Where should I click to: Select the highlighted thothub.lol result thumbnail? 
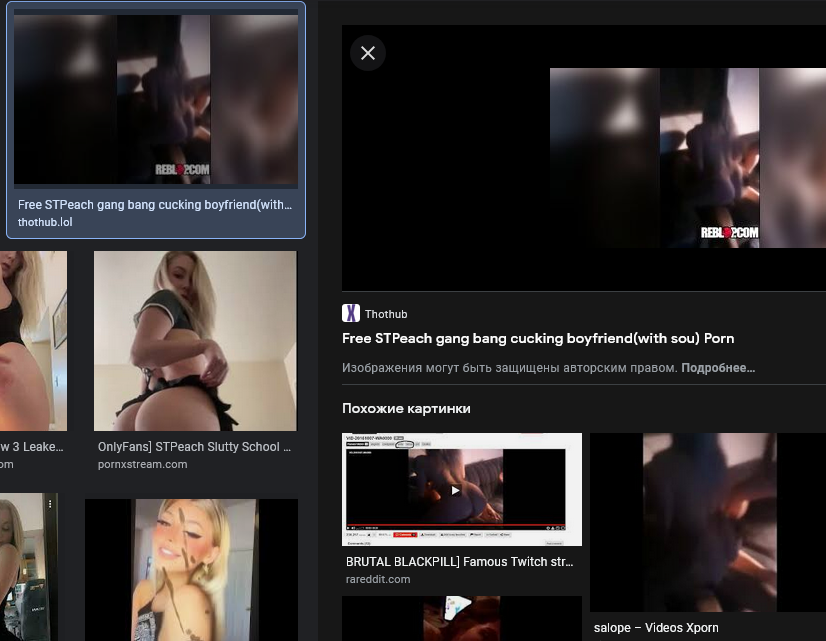(156, 99)
